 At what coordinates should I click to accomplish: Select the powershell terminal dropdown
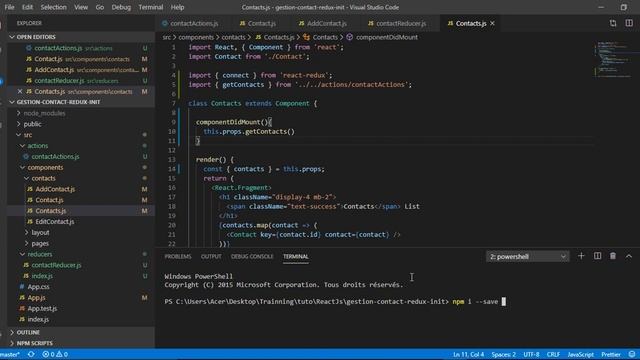pyautogui.click(x=527, y=256)
